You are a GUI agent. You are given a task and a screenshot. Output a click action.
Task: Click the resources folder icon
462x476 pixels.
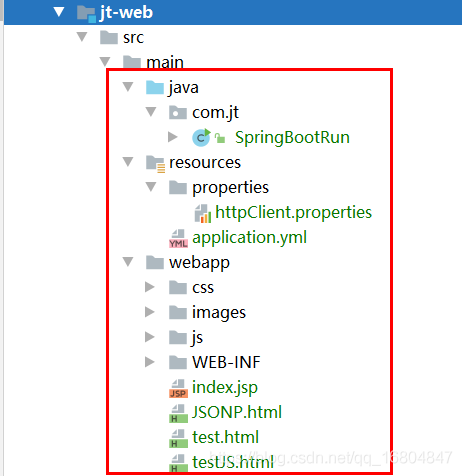point(155,164)
